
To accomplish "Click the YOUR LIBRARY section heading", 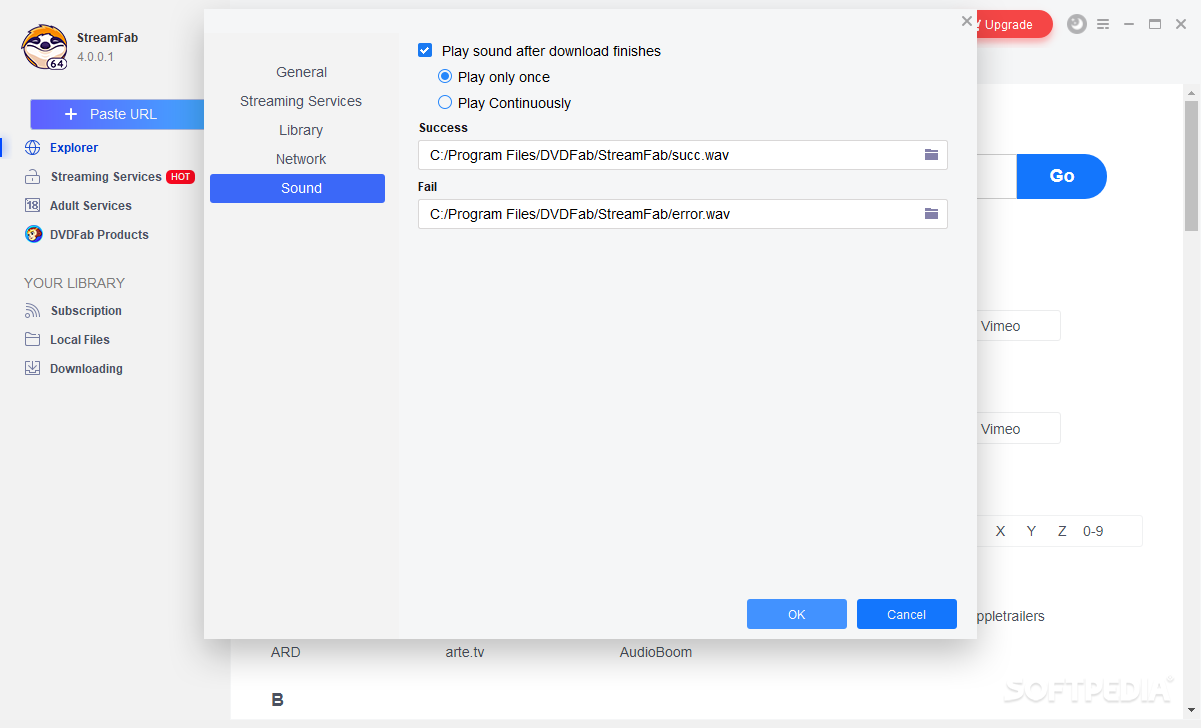I will point(75,283).
